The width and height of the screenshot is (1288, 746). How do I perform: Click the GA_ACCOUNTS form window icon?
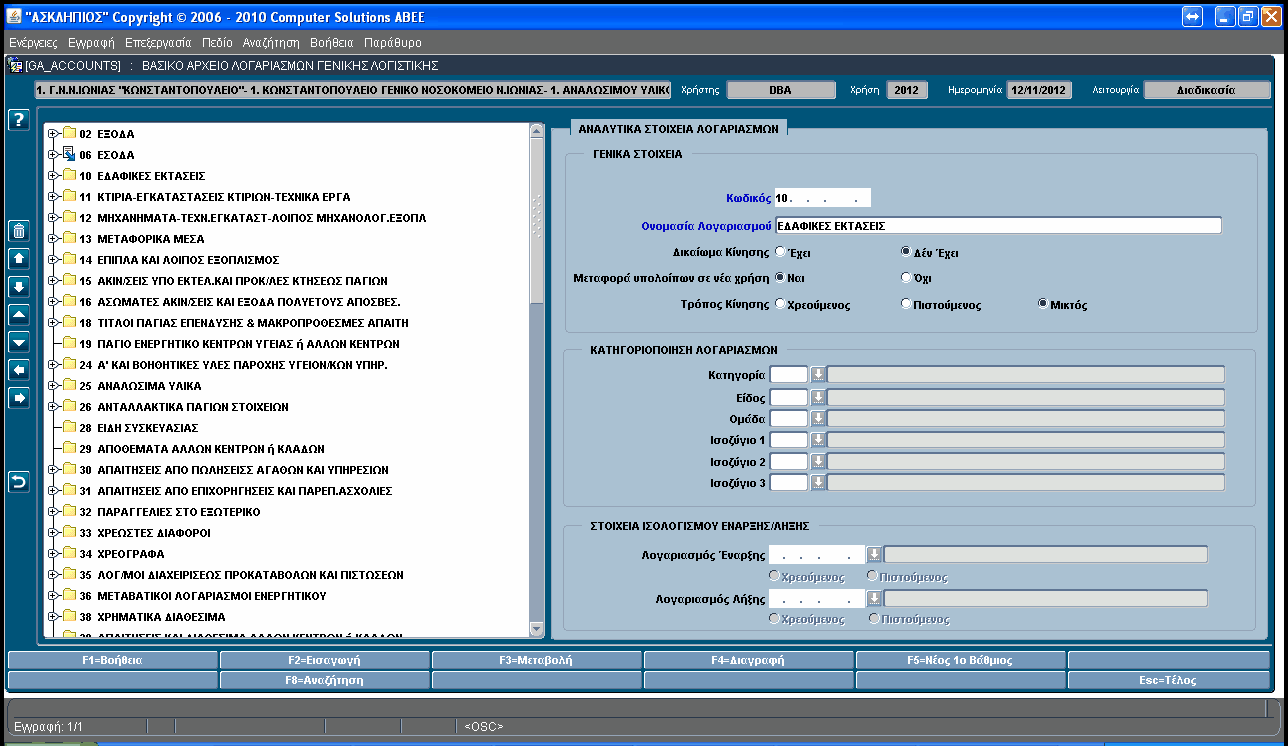pos(15,65)
